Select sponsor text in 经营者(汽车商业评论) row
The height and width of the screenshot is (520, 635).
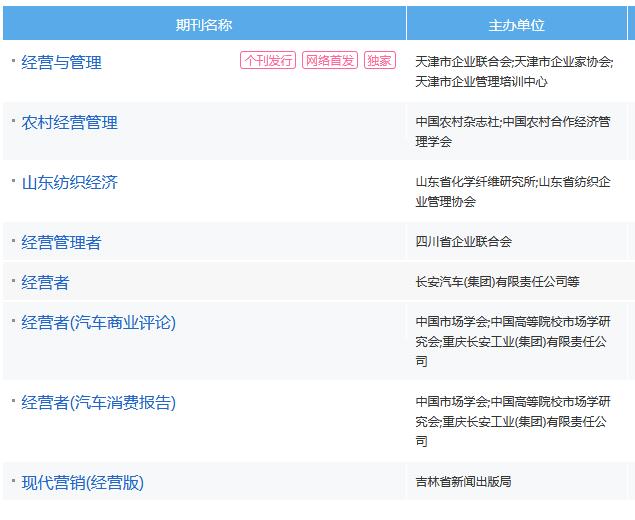pyautogui.click(x=513, y=341)
